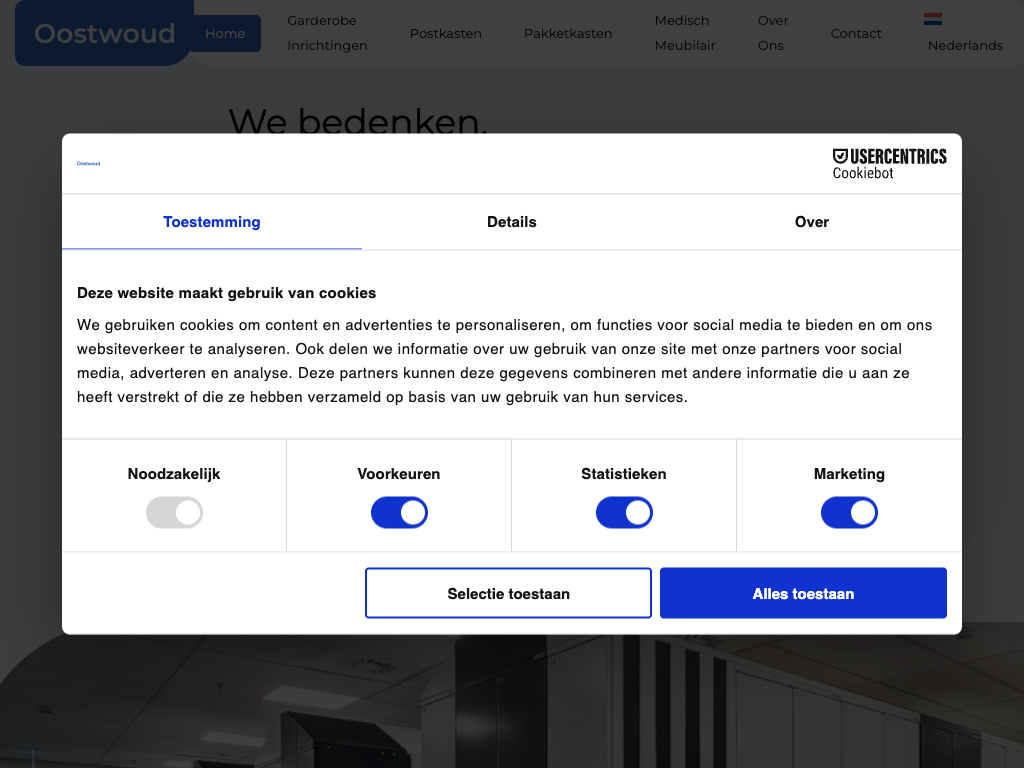The height and width of the screenshot is (768, 1024).
Task: Disable the Voorkeuren cookies toggle
Action: (399, 513)
